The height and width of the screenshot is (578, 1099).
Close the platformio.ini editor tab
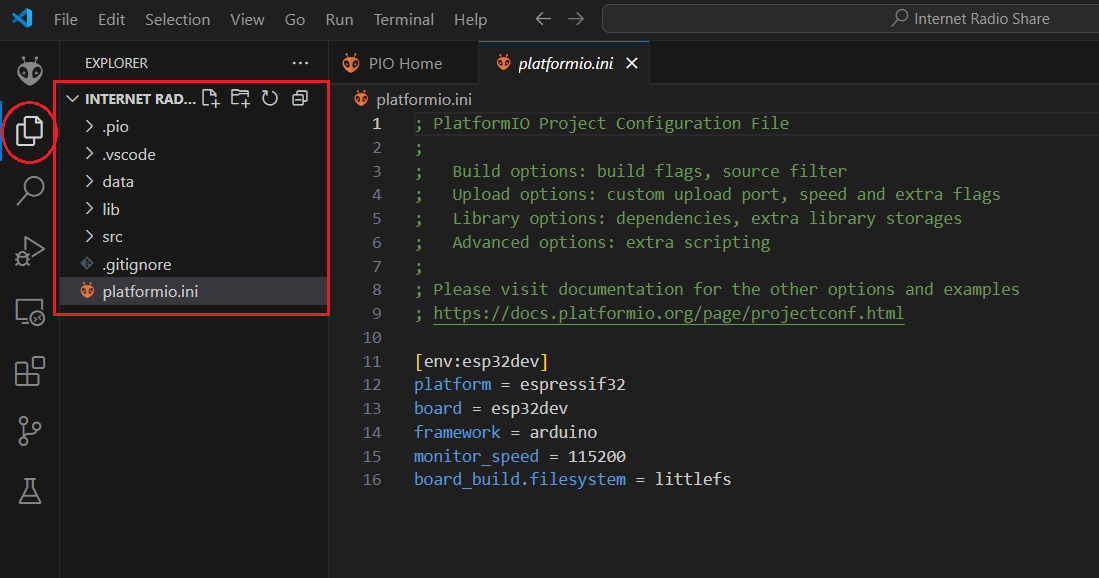point(632,63)
